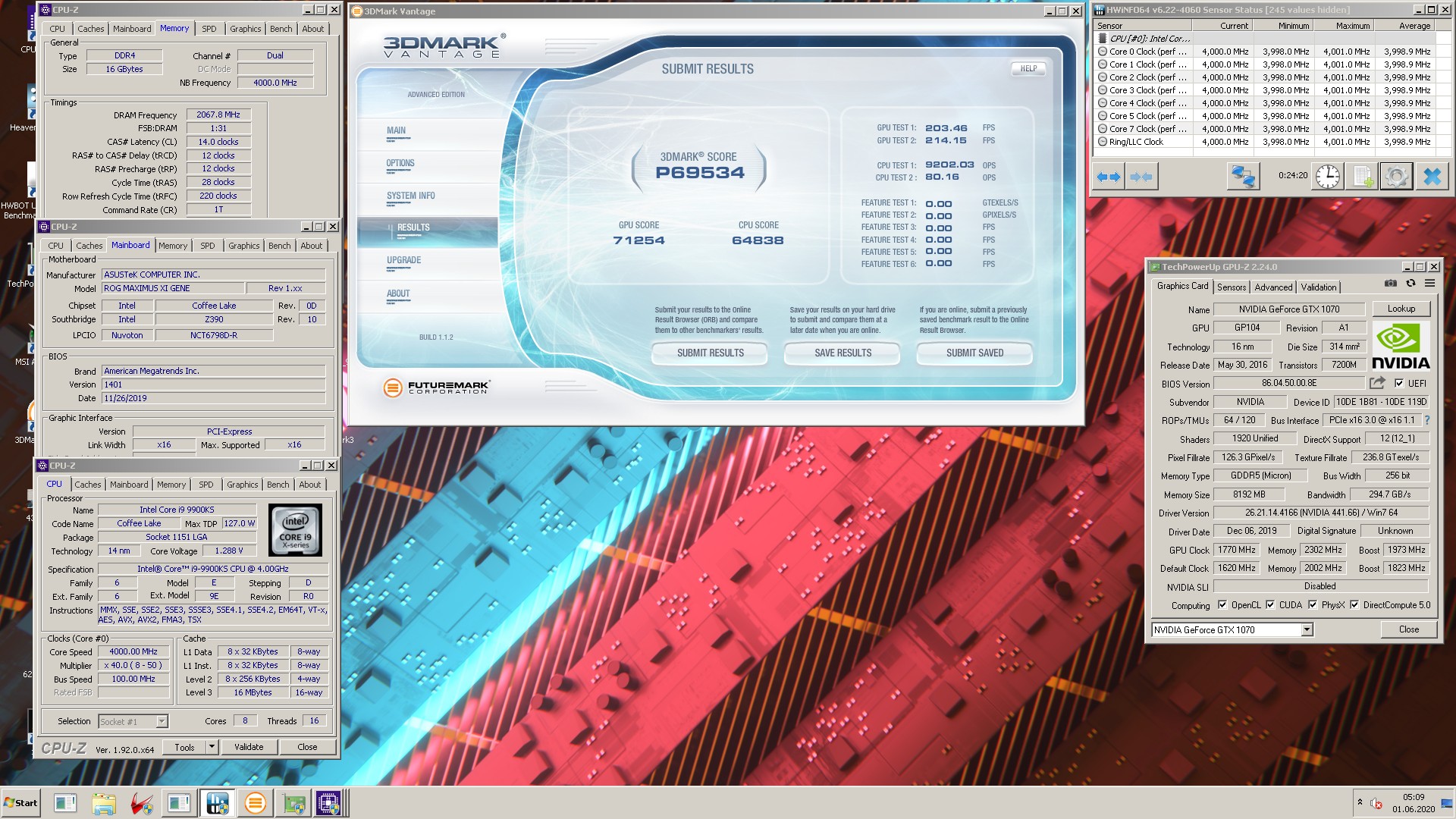Open HWiNFO sensor settings gear
Viewport: 1456px width, 819px height.
pos(1396,177)
